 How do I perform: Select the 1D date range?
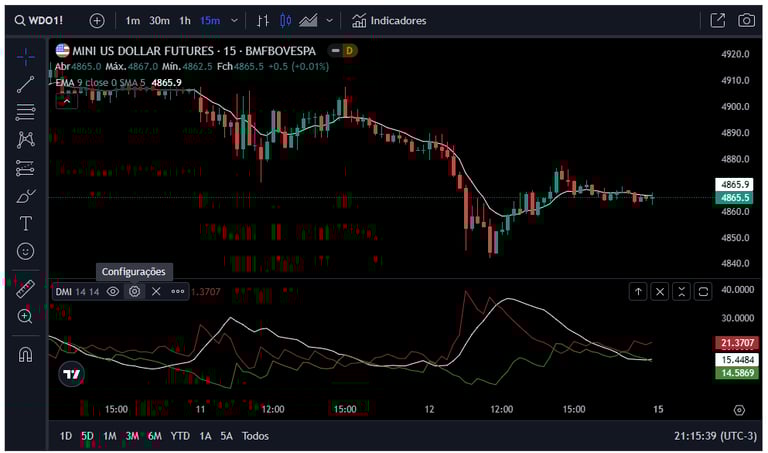point(66,436)
